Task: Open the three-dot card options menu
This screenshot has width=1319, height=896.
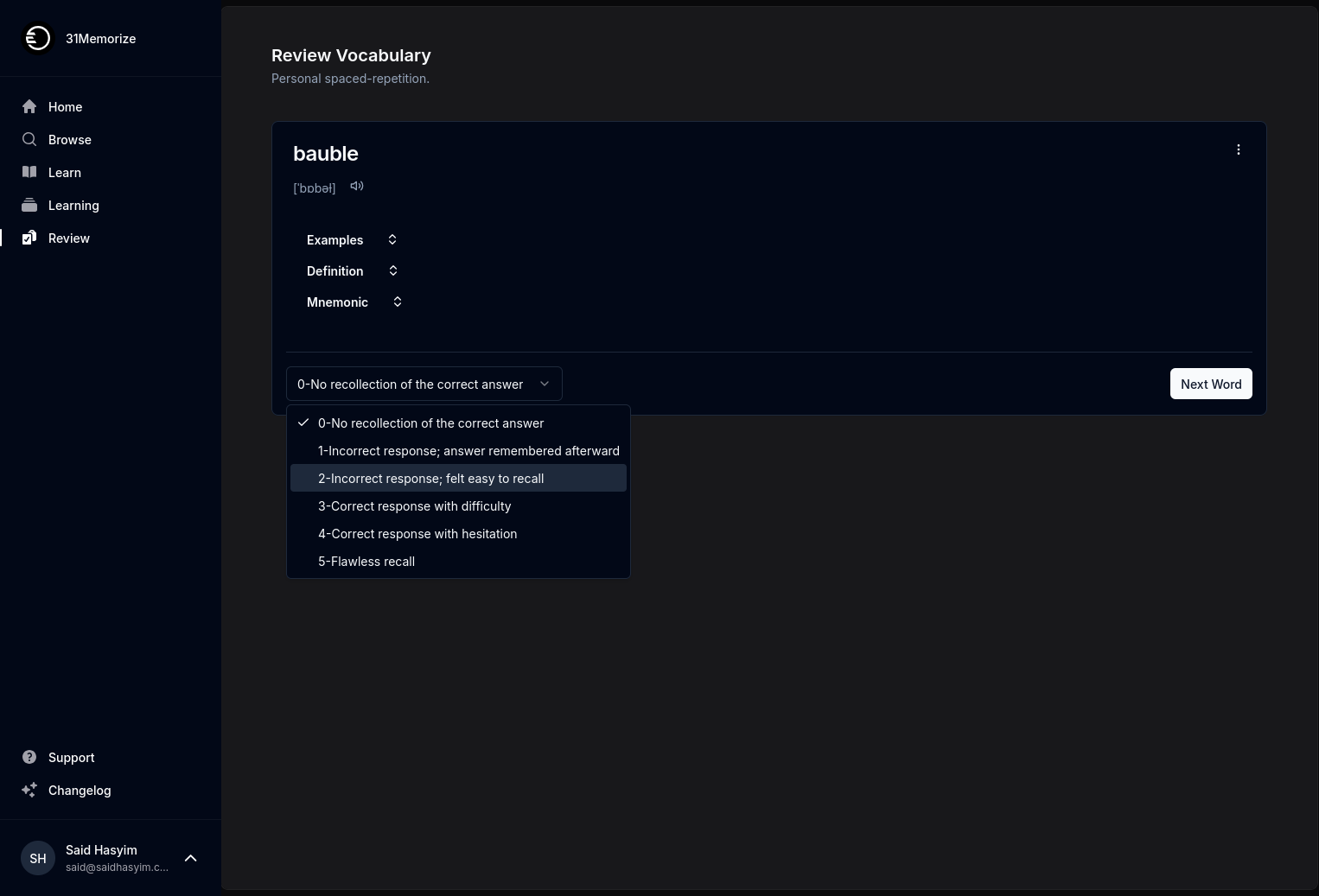Action: coord(1238,149)
